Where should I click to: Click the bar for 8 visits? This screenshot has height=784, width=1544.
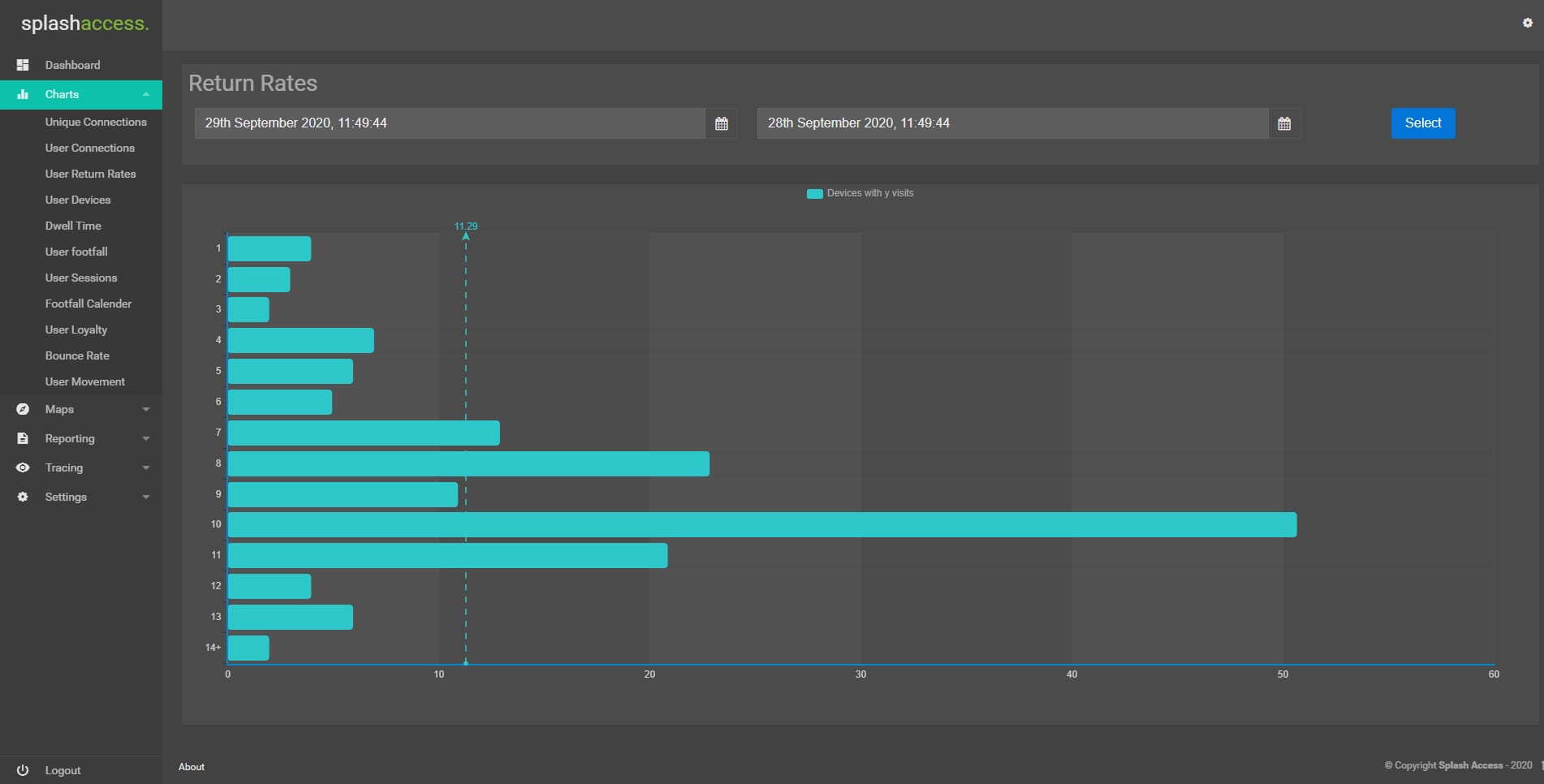pyautogui.click(x=468, y=463)
